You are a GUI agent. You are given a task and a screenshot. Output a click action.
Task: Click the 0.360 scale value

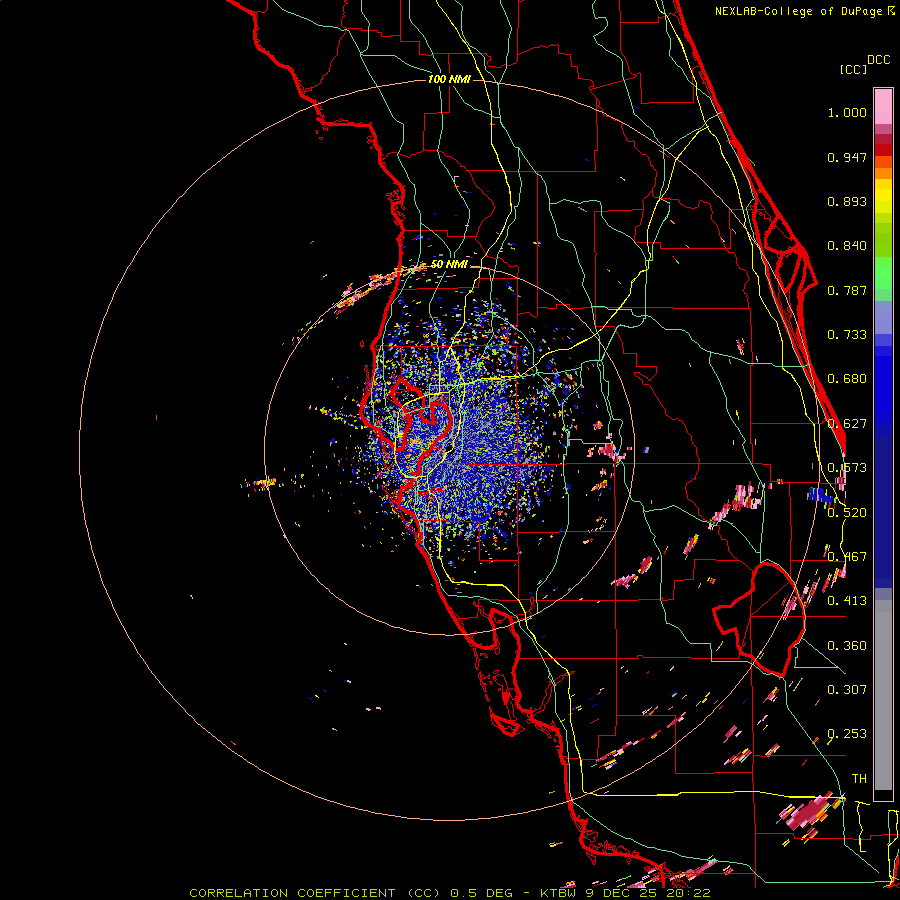pyautogui.click(x=847, y=646)
